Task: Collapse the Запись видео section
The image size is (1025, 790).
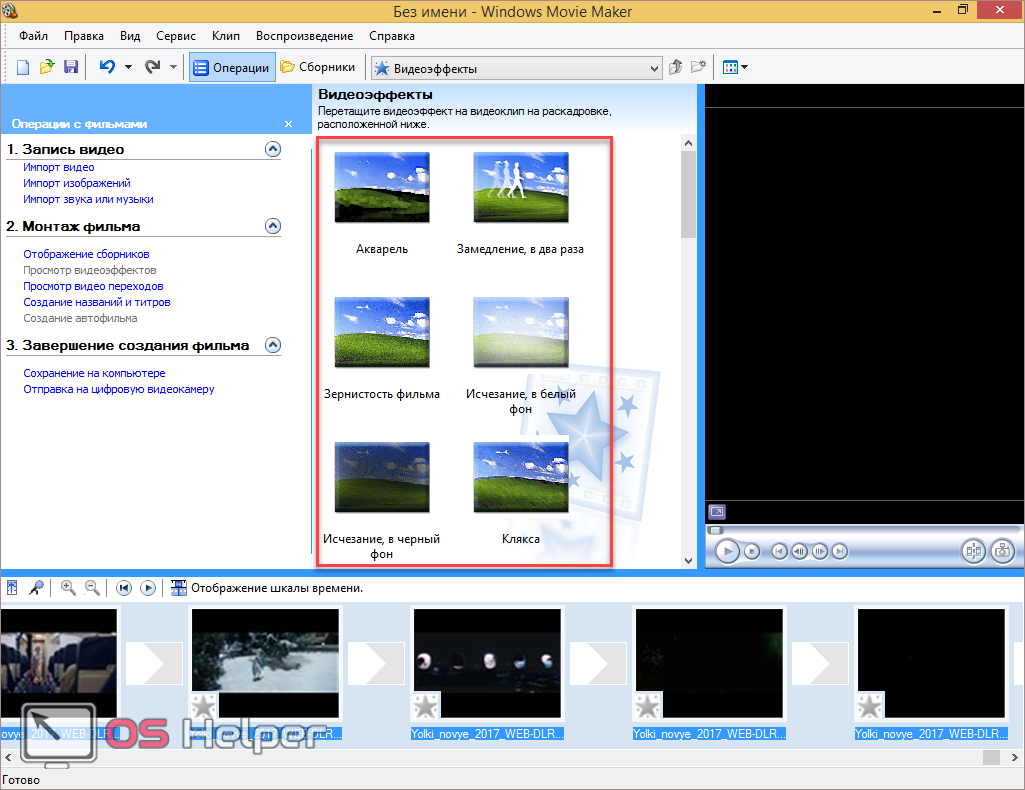Action: pyautogui.click(x=273, y=149)
